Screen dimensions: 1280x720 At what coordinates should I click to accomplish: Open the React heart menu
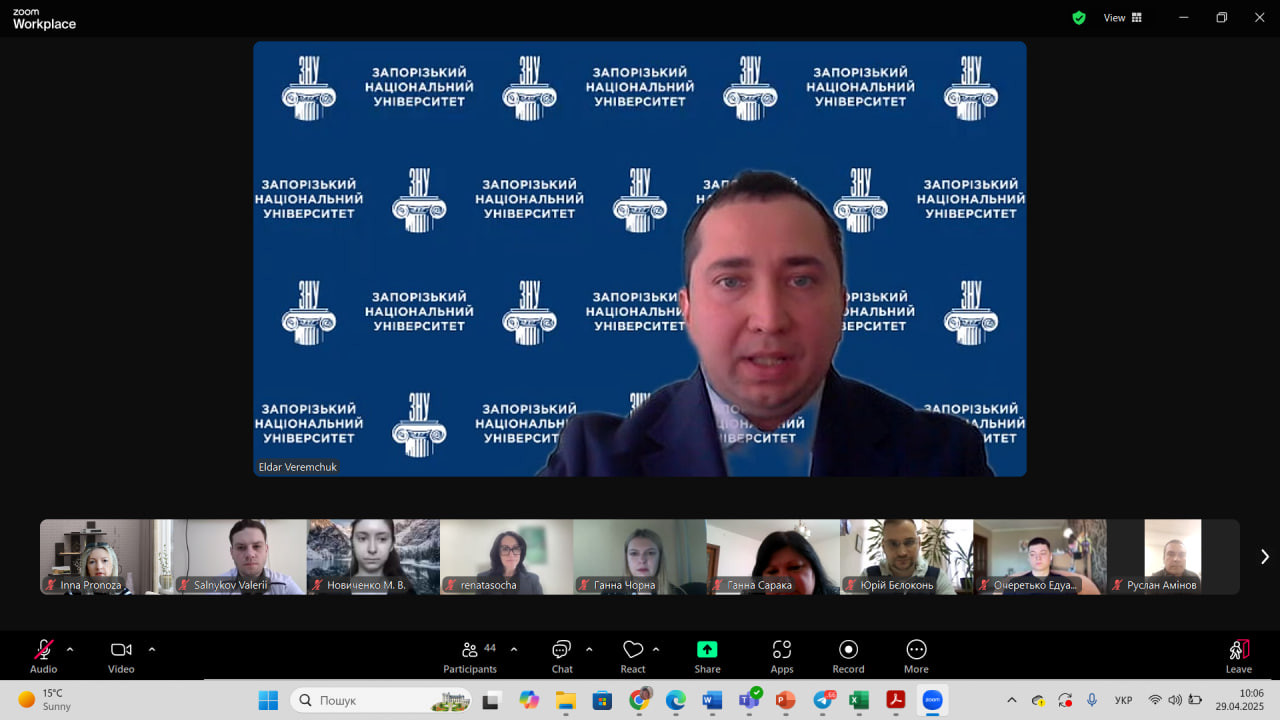click(x=633, y=656)
